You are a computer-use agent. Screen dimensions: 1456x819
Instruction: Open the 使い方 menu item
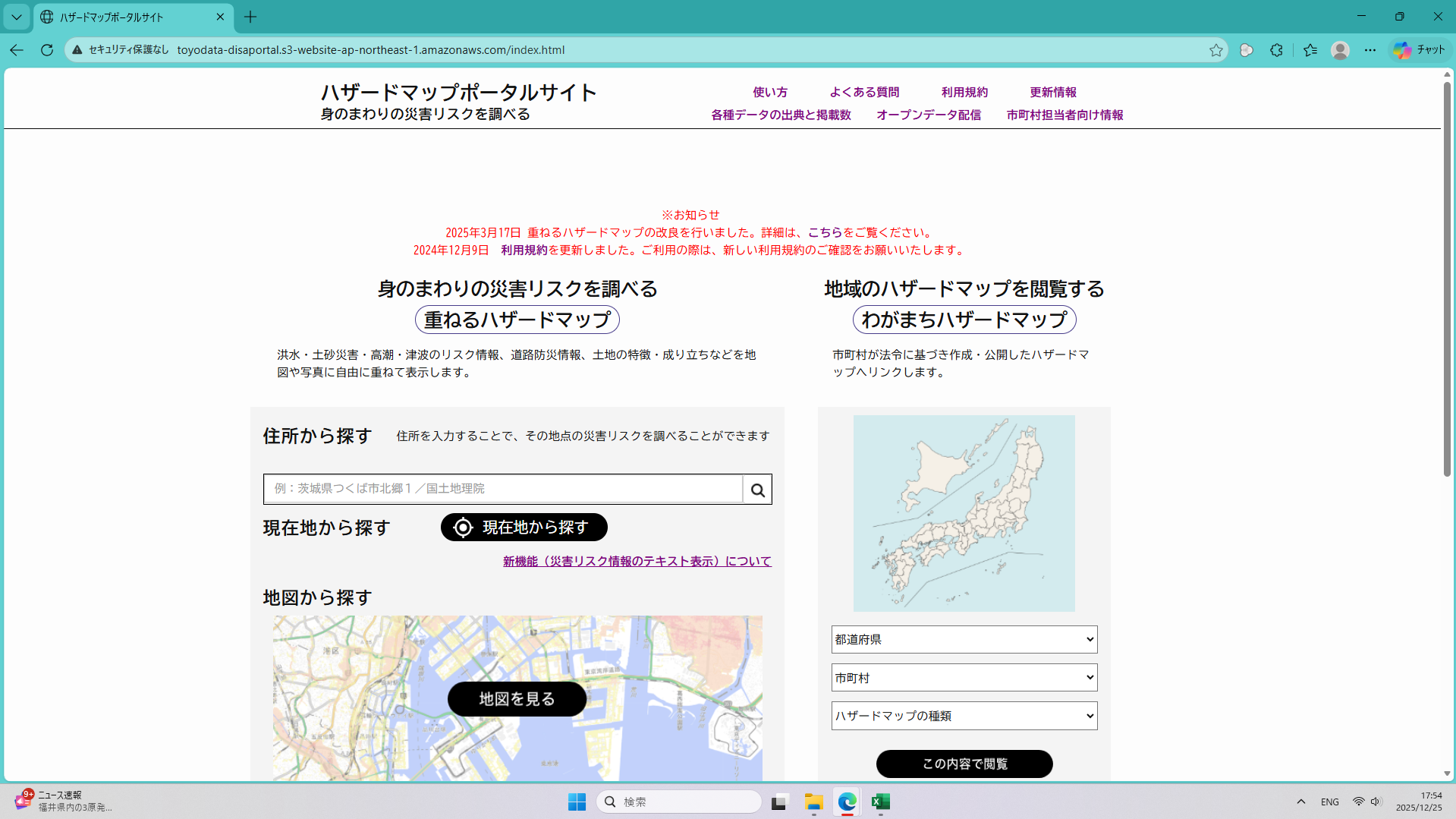(x=769, y=92)
